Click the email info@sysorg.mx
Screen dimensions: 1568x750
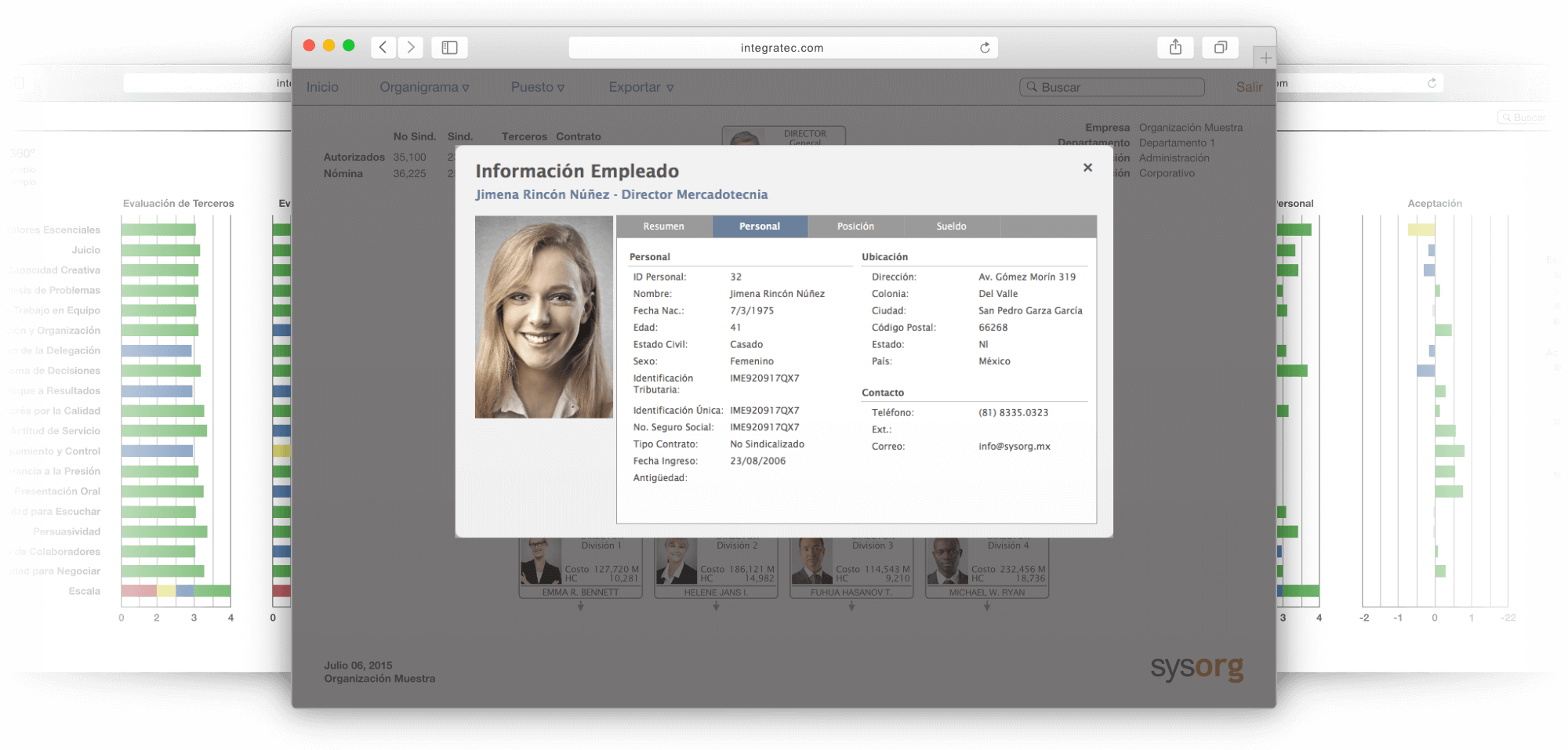[x=1014, y=447]
